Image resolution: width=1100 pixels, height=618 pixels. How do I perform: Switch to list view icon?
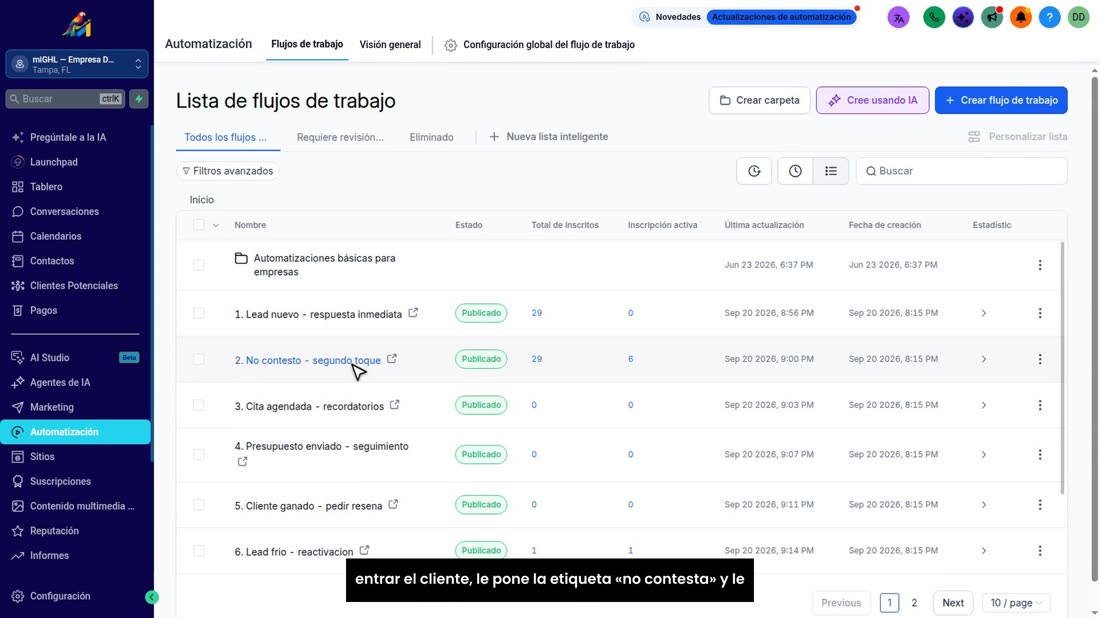pos(831,171)
